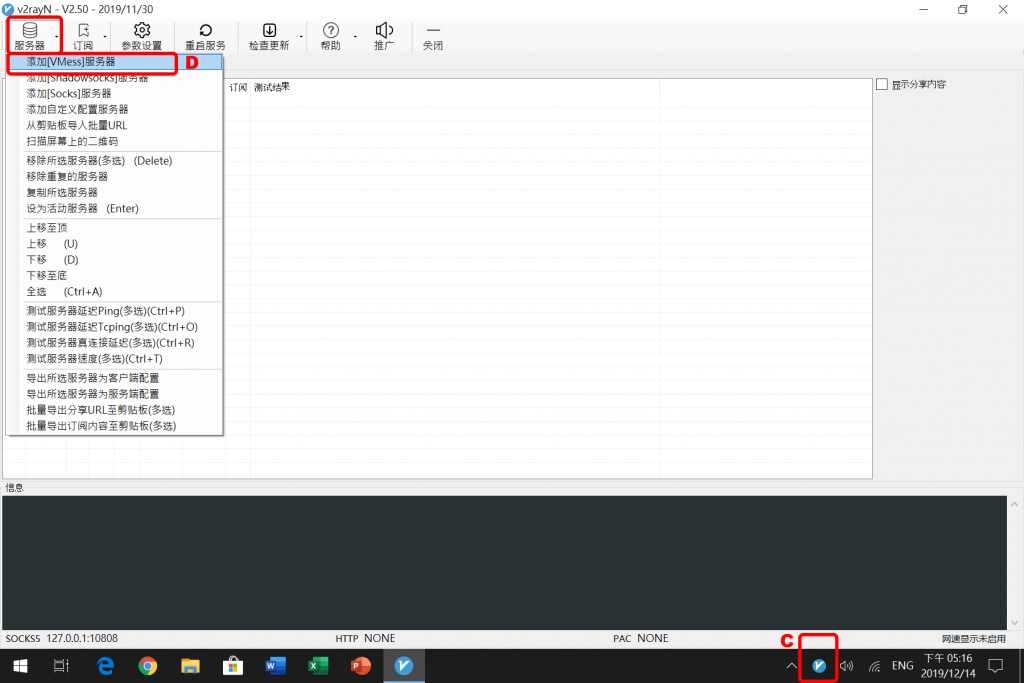Screen dimensions: 1024x683
Task: Select 移除所选服务器(多选) (Delete) item
Action: [x=114, y=161]
